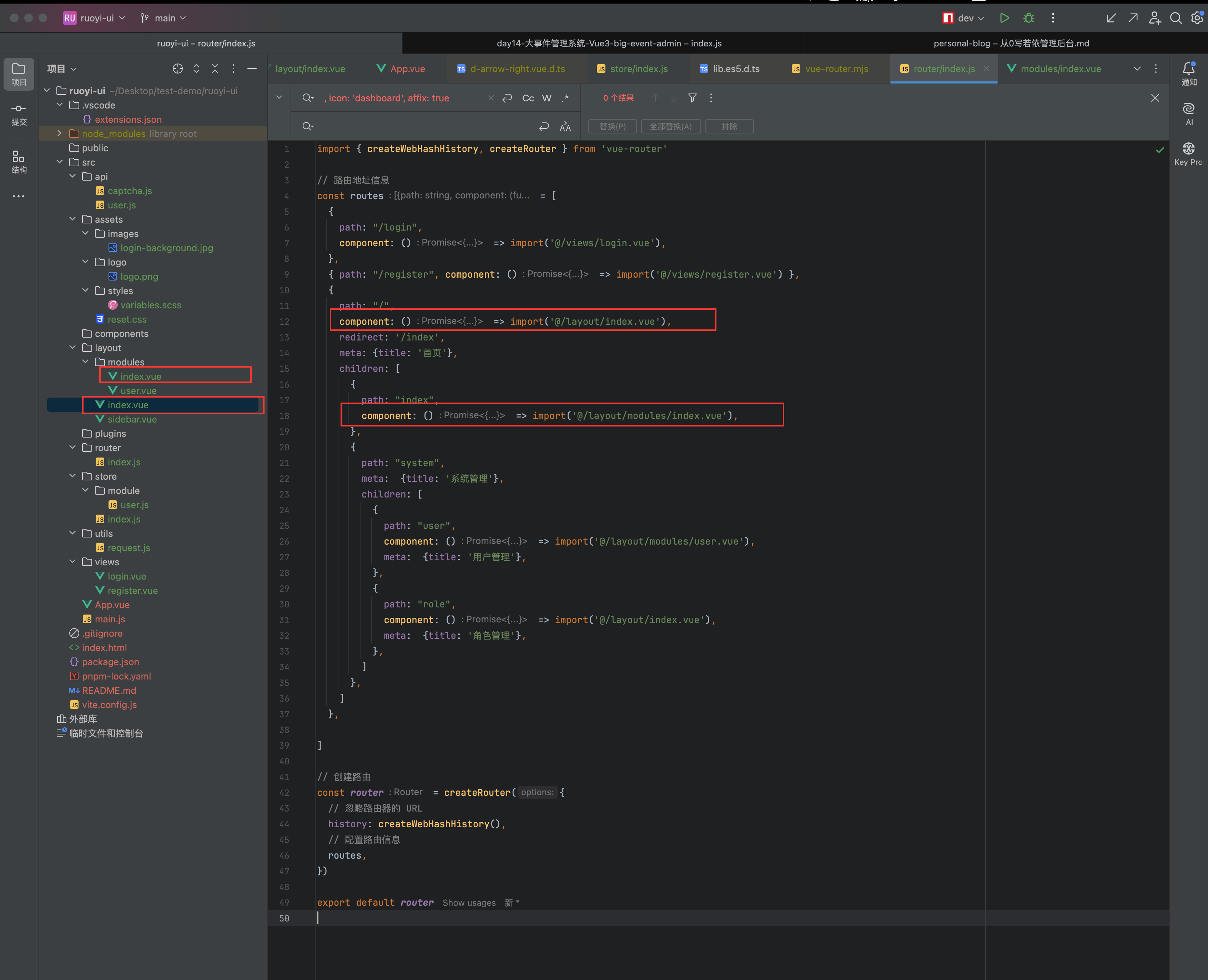
Task: Open the AI assistant panel
Action: tap(1189, 114)
